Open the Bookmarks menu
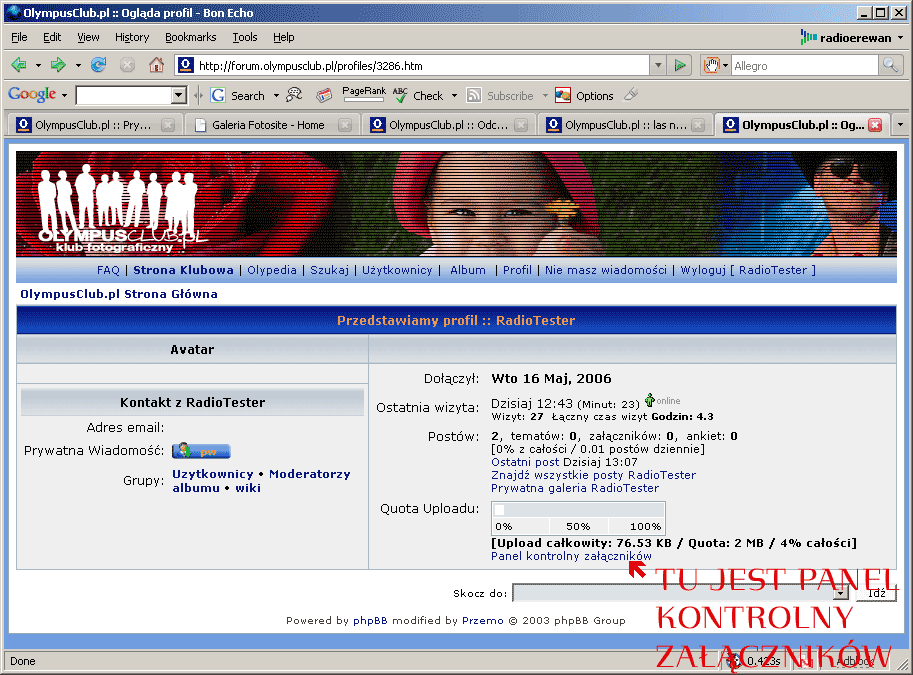The height and width of the screenshot is (675, 913). pyautogui.click(x=190, y=37)
